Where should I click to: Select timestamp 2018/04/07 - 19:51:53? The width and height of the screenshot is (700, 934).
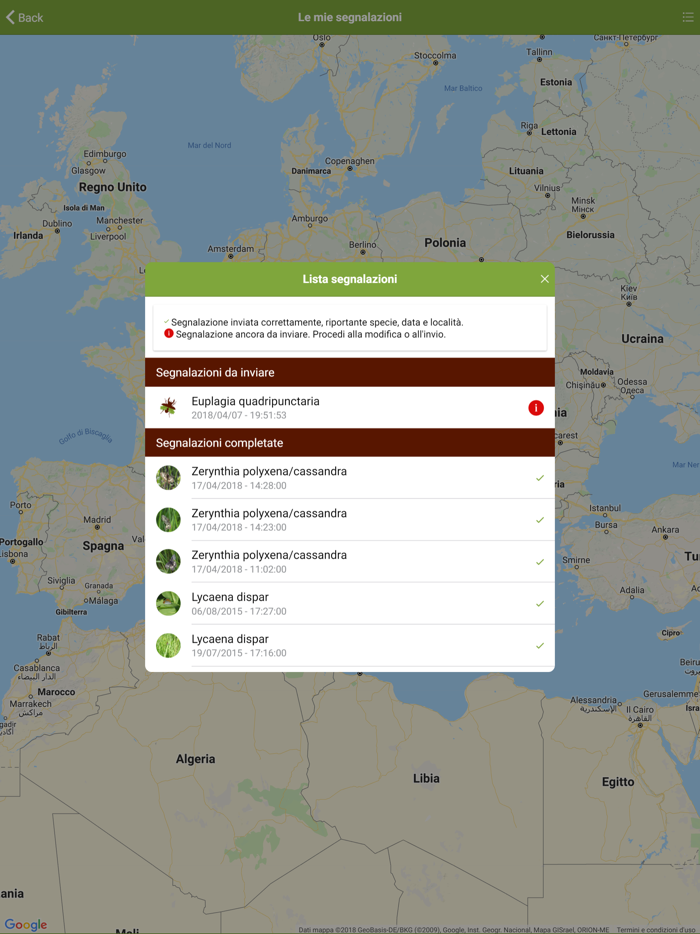(239, 415)
